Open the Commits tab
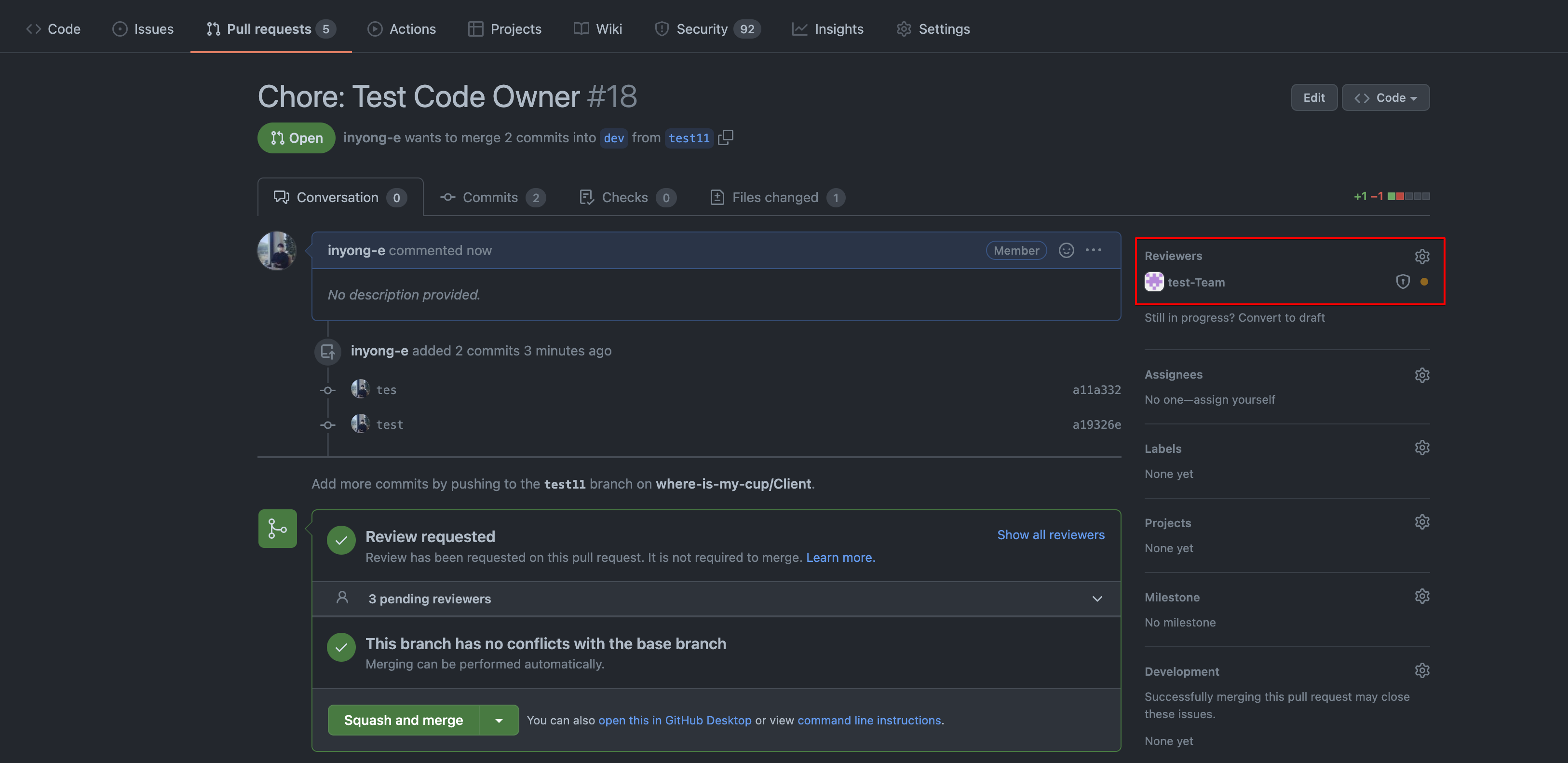The image size is (1568, 763). tap(491, 197)
